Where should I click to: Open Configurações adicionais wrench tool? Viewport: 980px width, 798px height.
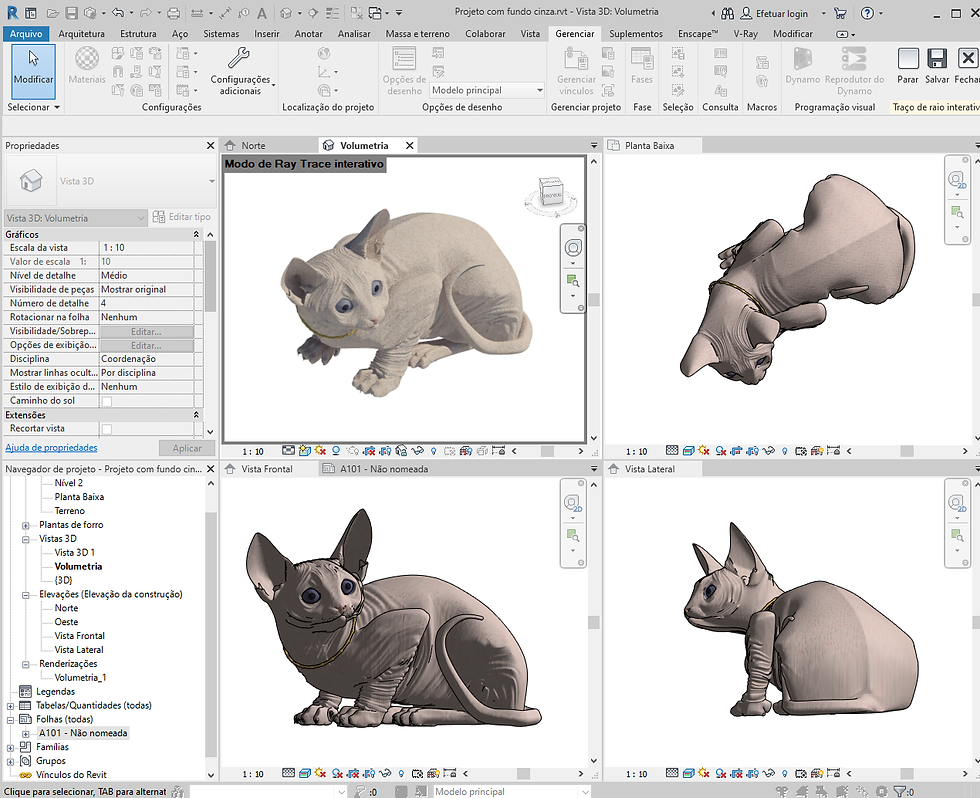[241, 72]
